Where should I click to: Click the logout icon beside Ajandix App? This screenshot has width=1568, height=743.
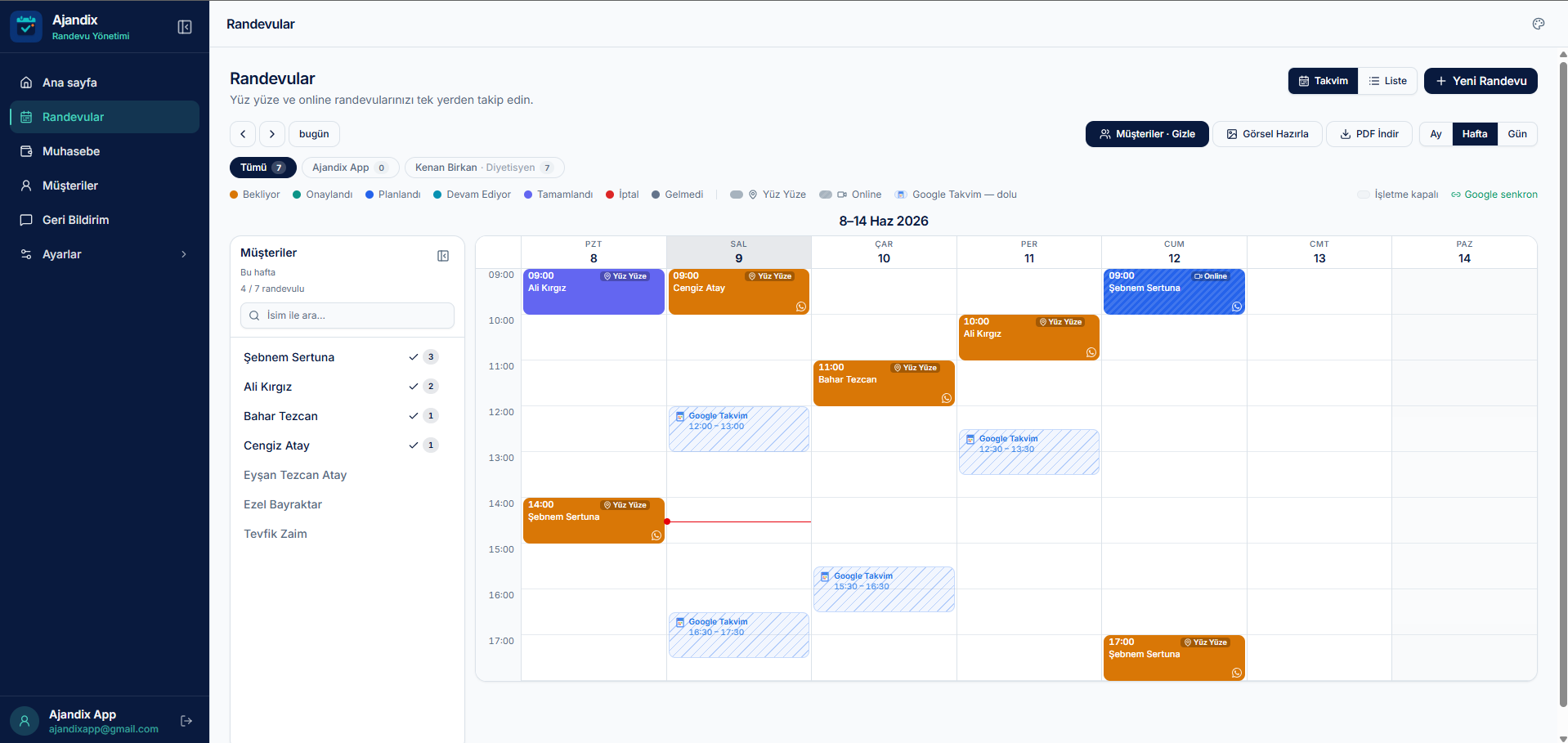click(x=186, y=721)
